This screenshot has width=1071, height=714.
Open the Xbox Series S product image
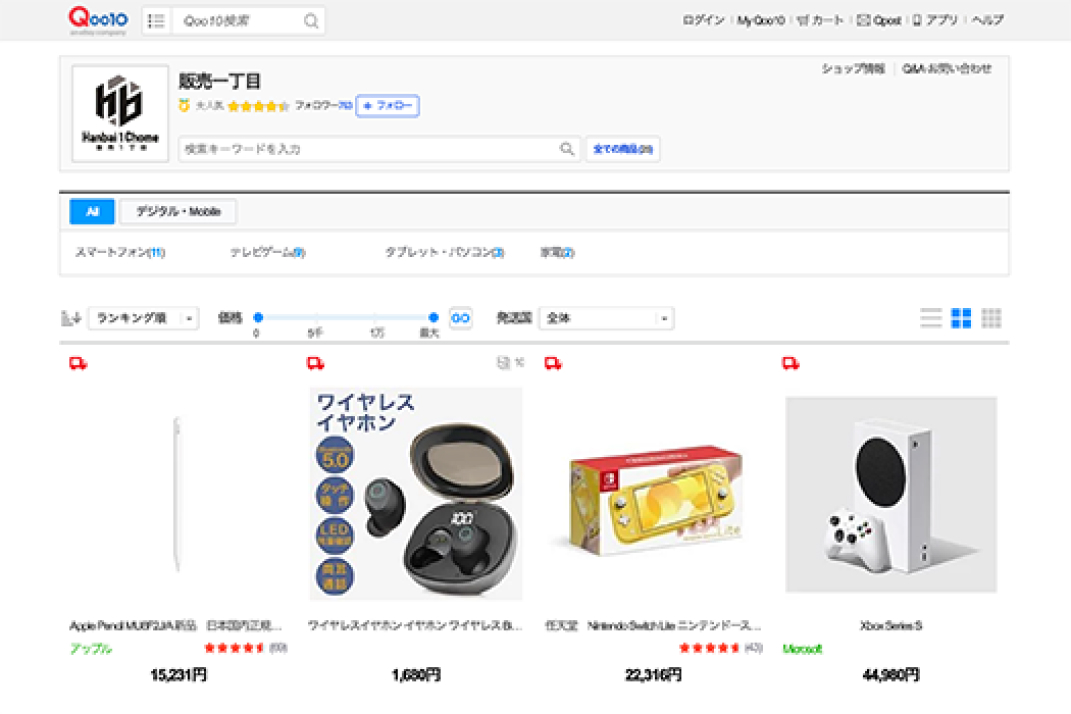pyautogui.click(x=891, y=494)
